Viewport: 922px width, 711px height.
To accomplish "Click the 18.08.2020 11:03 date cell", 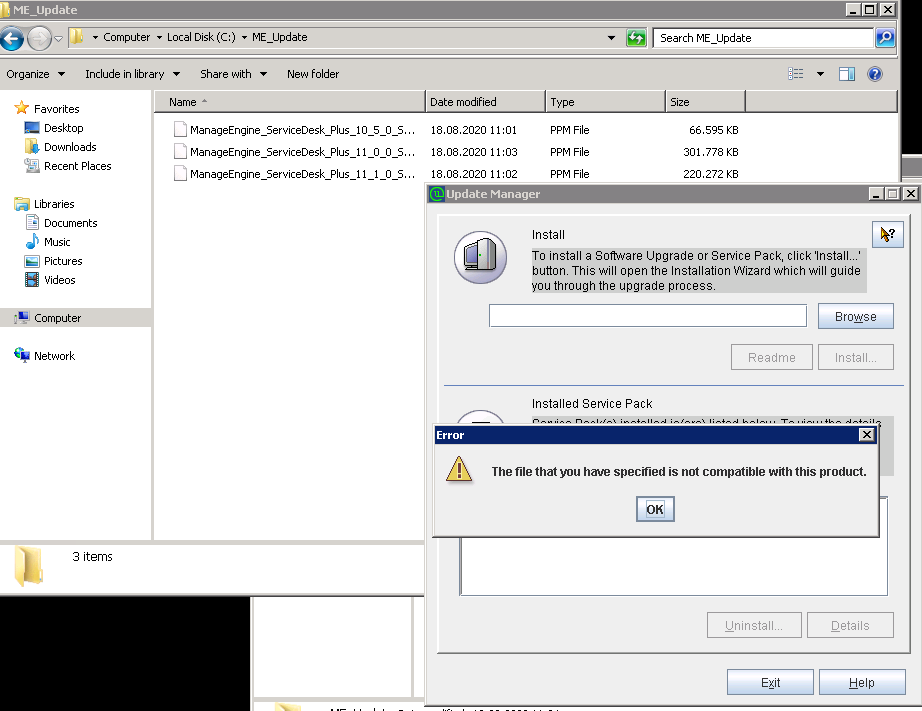I will point(474,152).
